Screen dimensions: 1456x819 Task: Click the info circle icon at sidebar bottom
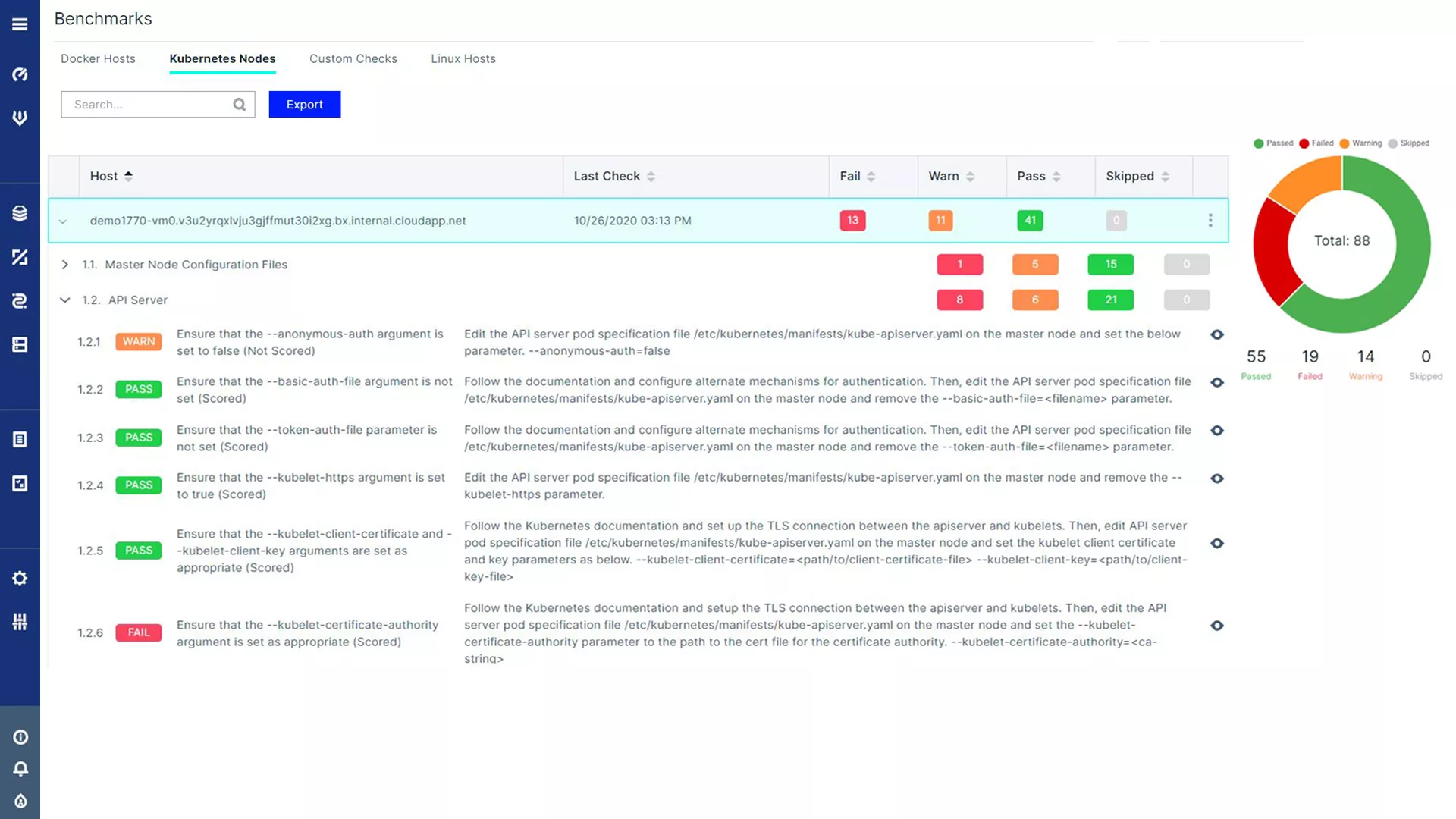coord(20,737)
